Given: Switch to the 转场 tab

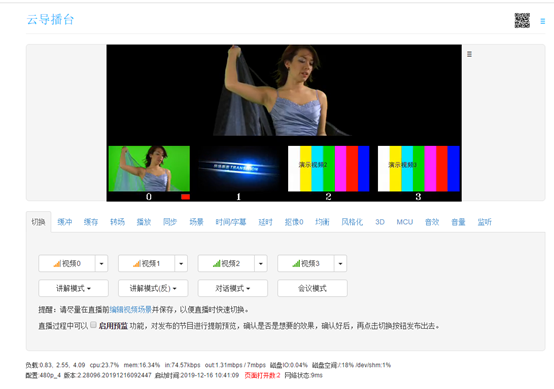Looking at the screenshot, I should click(117, 222).
